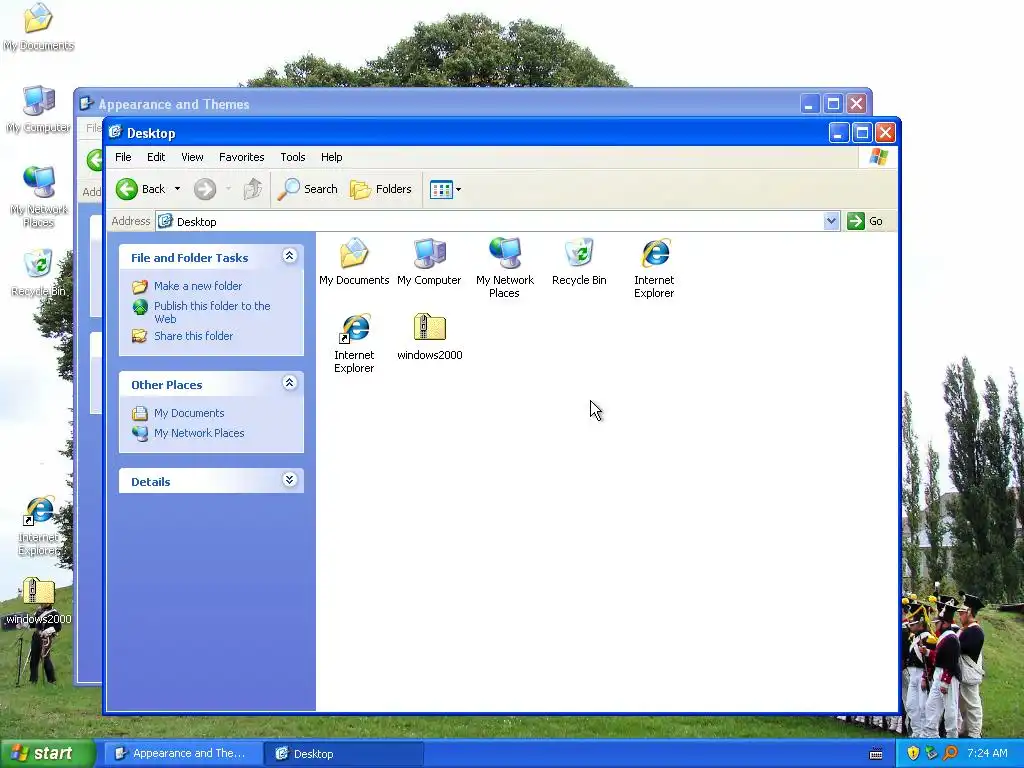This screenshot has height=768, width=1024.
Task: Click the Go button
Action: click(x=865, y=221)
